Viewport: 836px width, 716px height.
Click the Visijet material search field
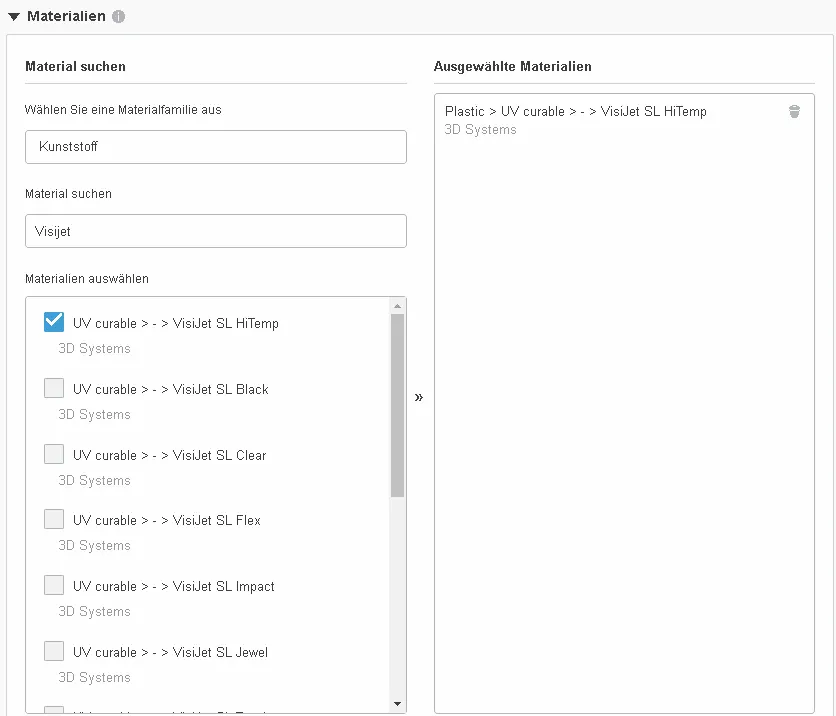(x=215, y=231)
